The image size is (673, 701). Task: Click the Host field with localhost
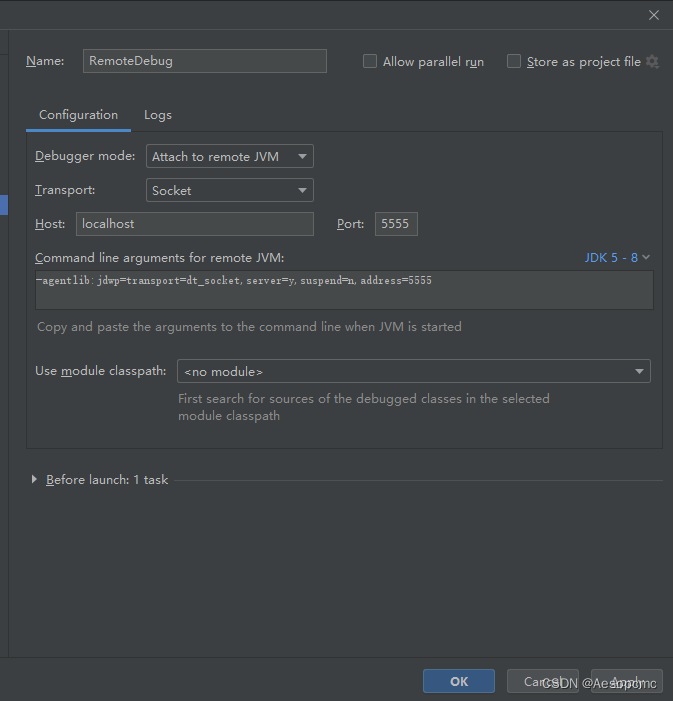click(x=194, y=224)
